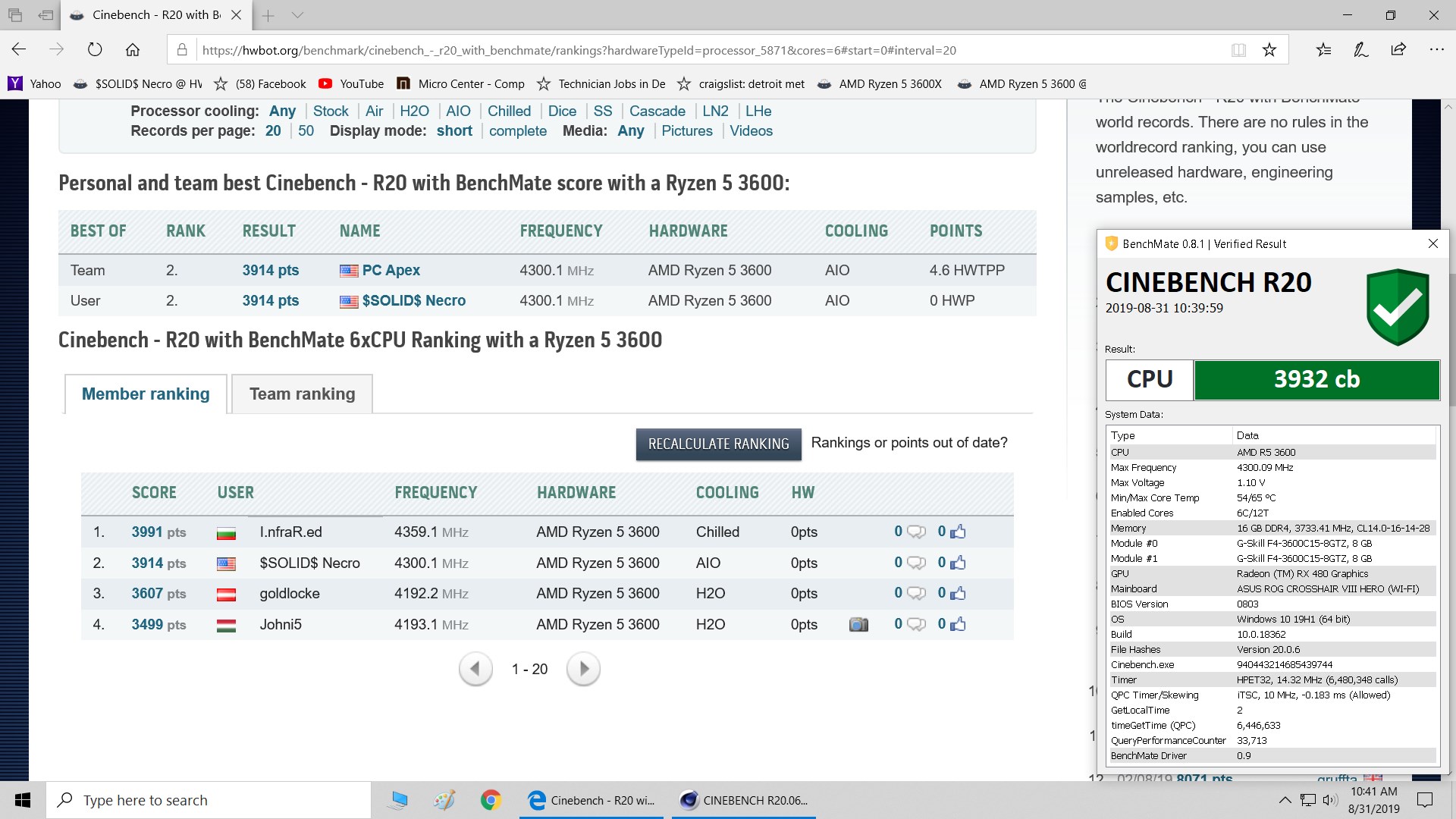Image resolution: width=1456 pixels, height=819 pixels.
Task: Open the Edge settings and more menu
Action: tap(1436, 50)
